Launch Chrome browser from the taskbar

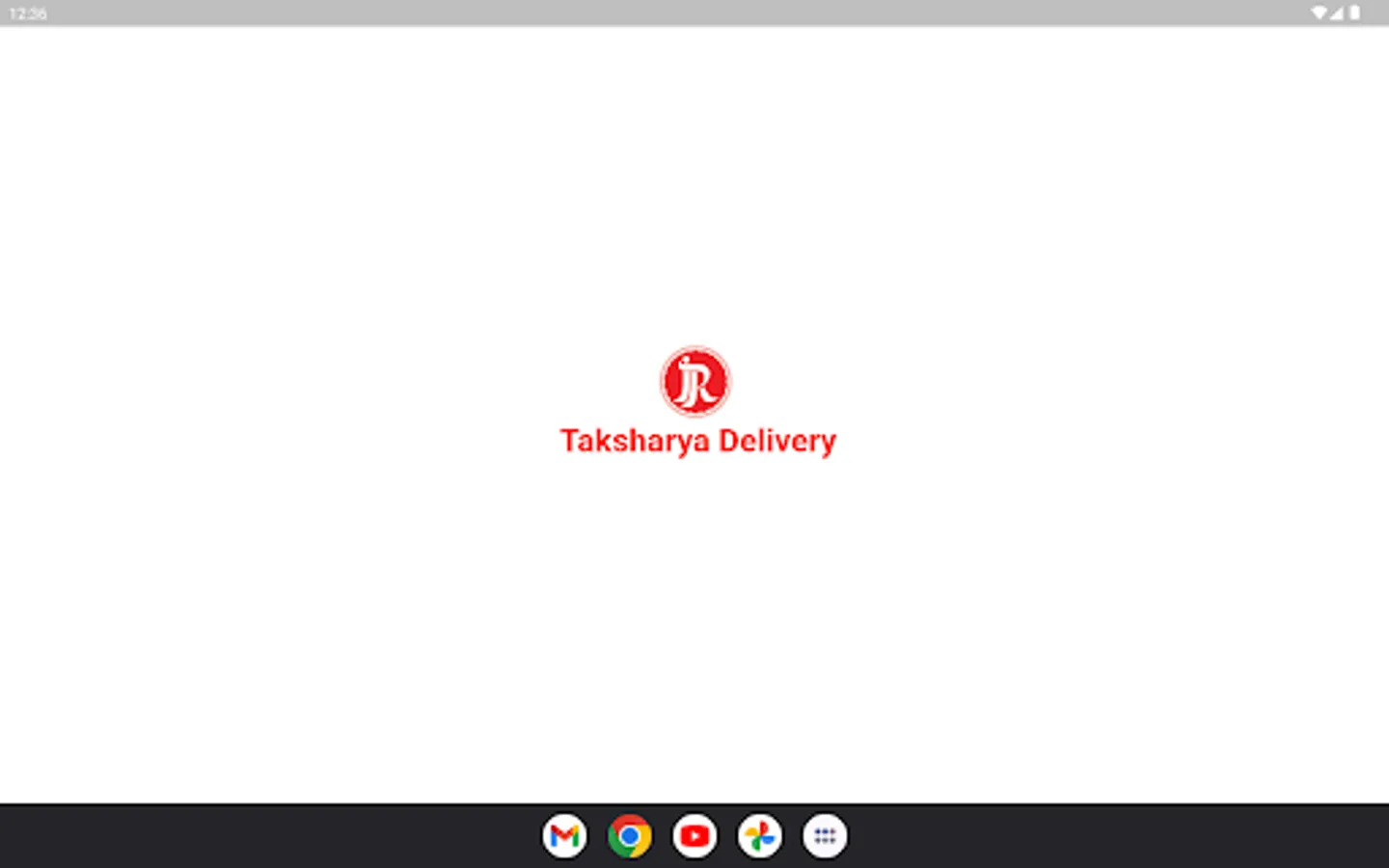[630, 836]
